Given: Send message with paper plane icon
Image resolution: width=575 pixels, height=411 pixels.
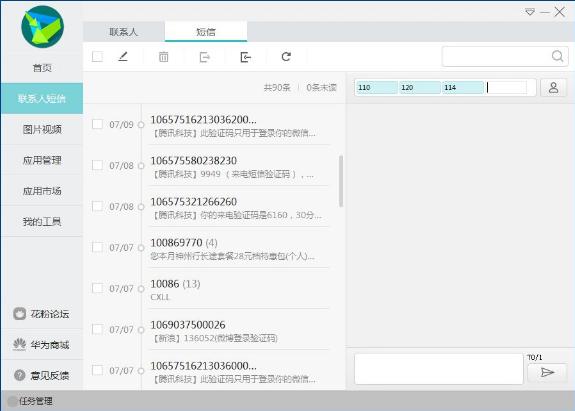Looking at the screenshot, I should [x=547, y=373].
